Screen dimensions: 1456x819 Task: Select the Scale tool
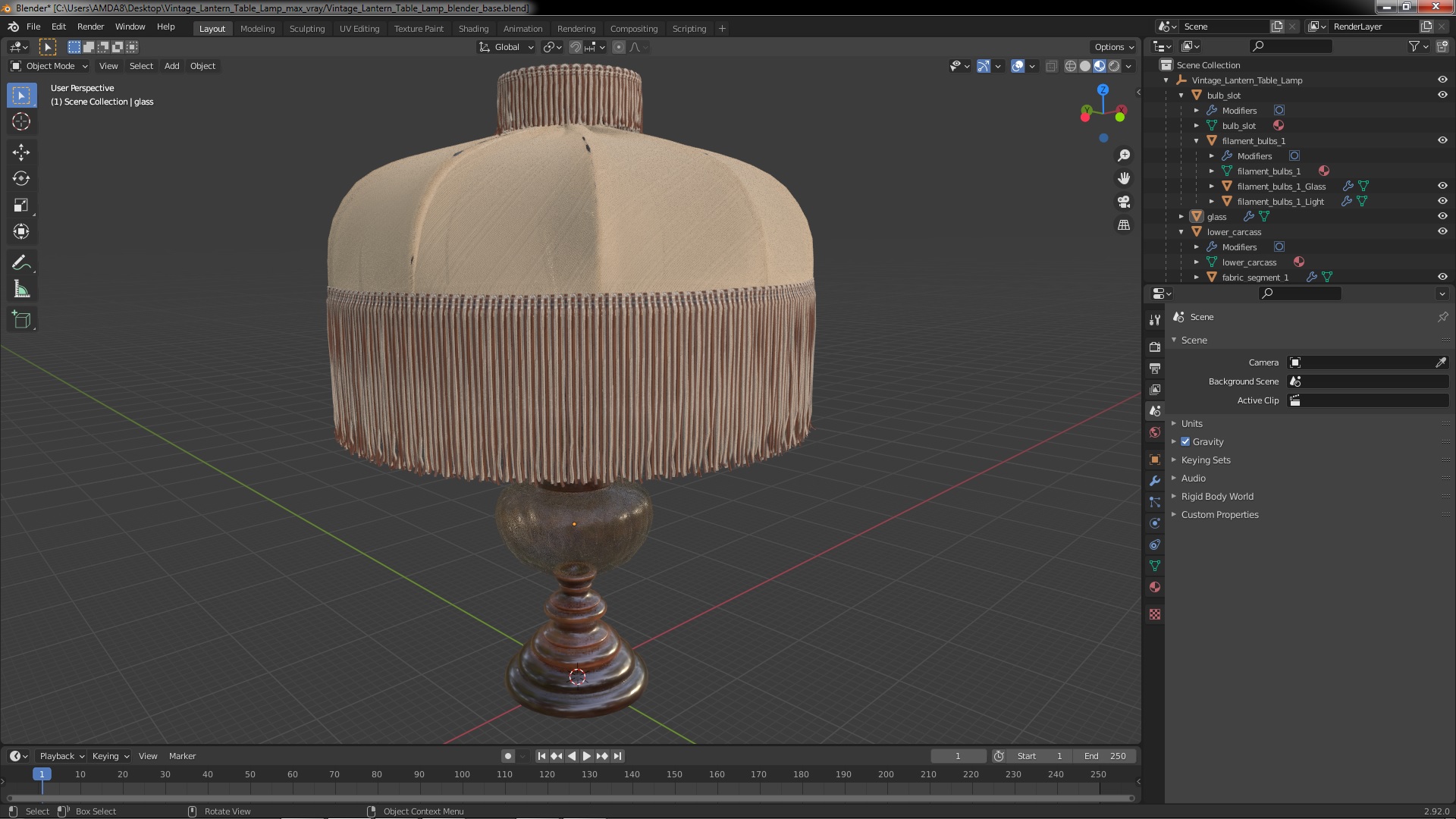[x=21, y=206]
